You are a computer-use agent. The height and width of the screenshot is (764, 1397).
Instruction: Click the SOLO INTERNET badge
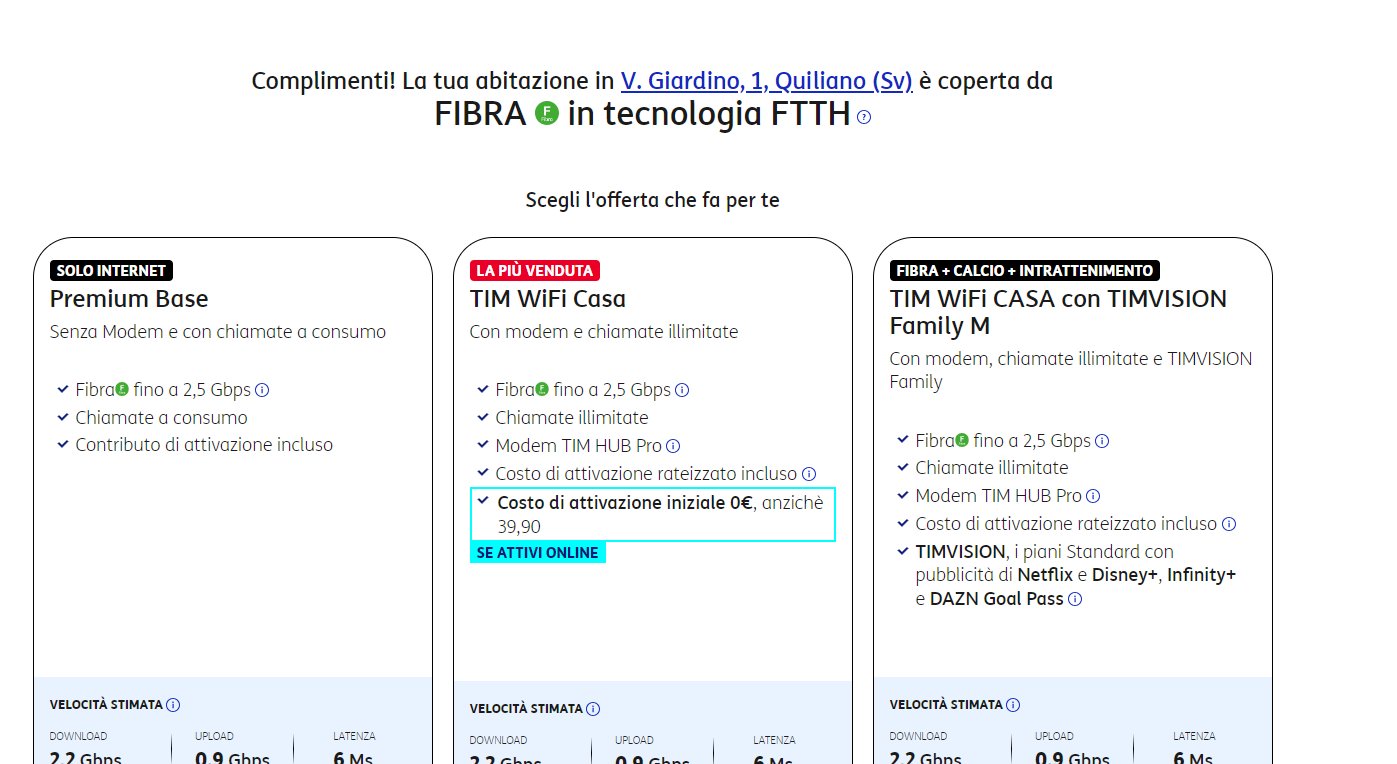click(112, 270)
